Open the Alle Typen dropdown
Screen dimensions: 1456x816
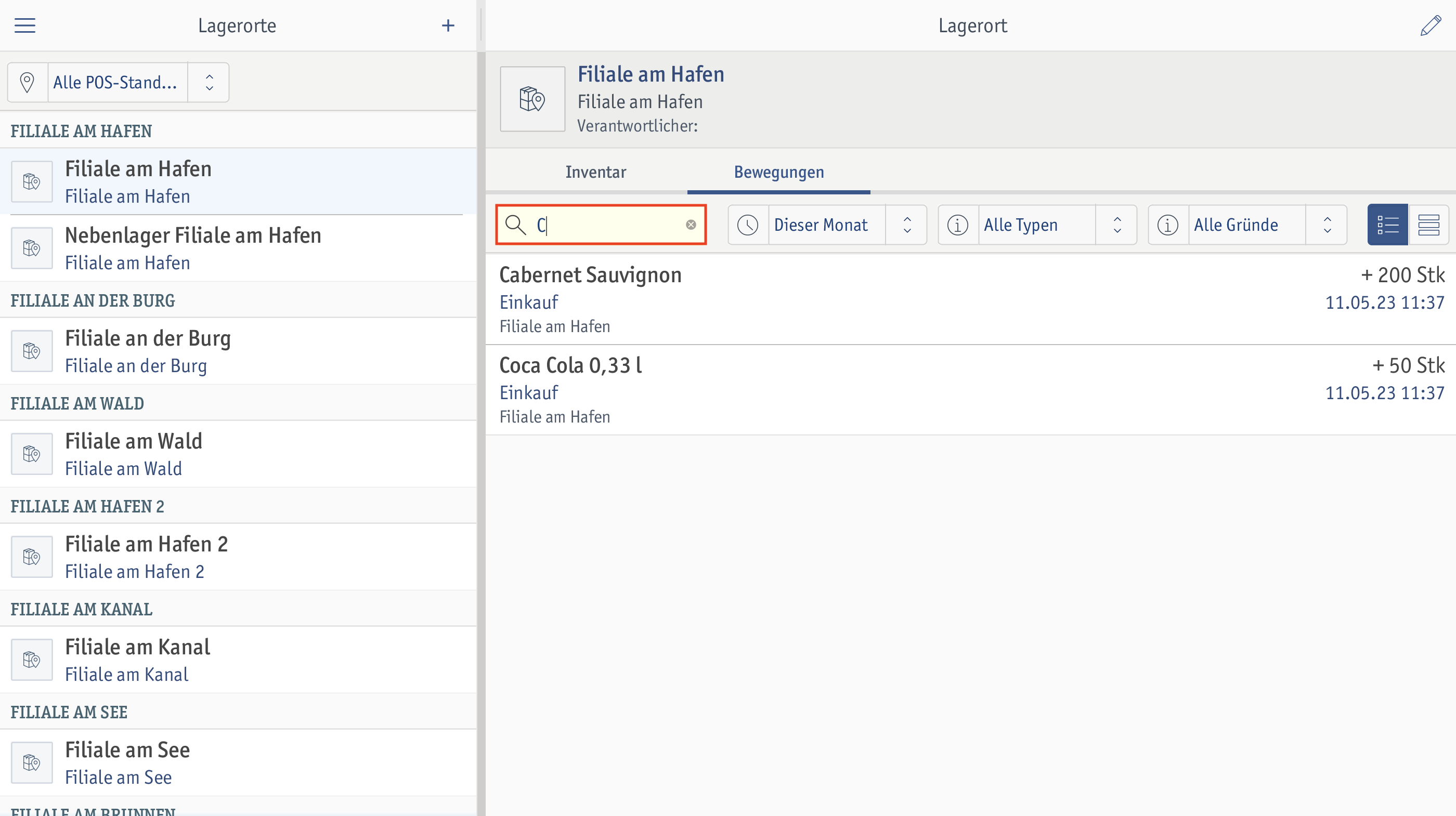[1037, 225]
